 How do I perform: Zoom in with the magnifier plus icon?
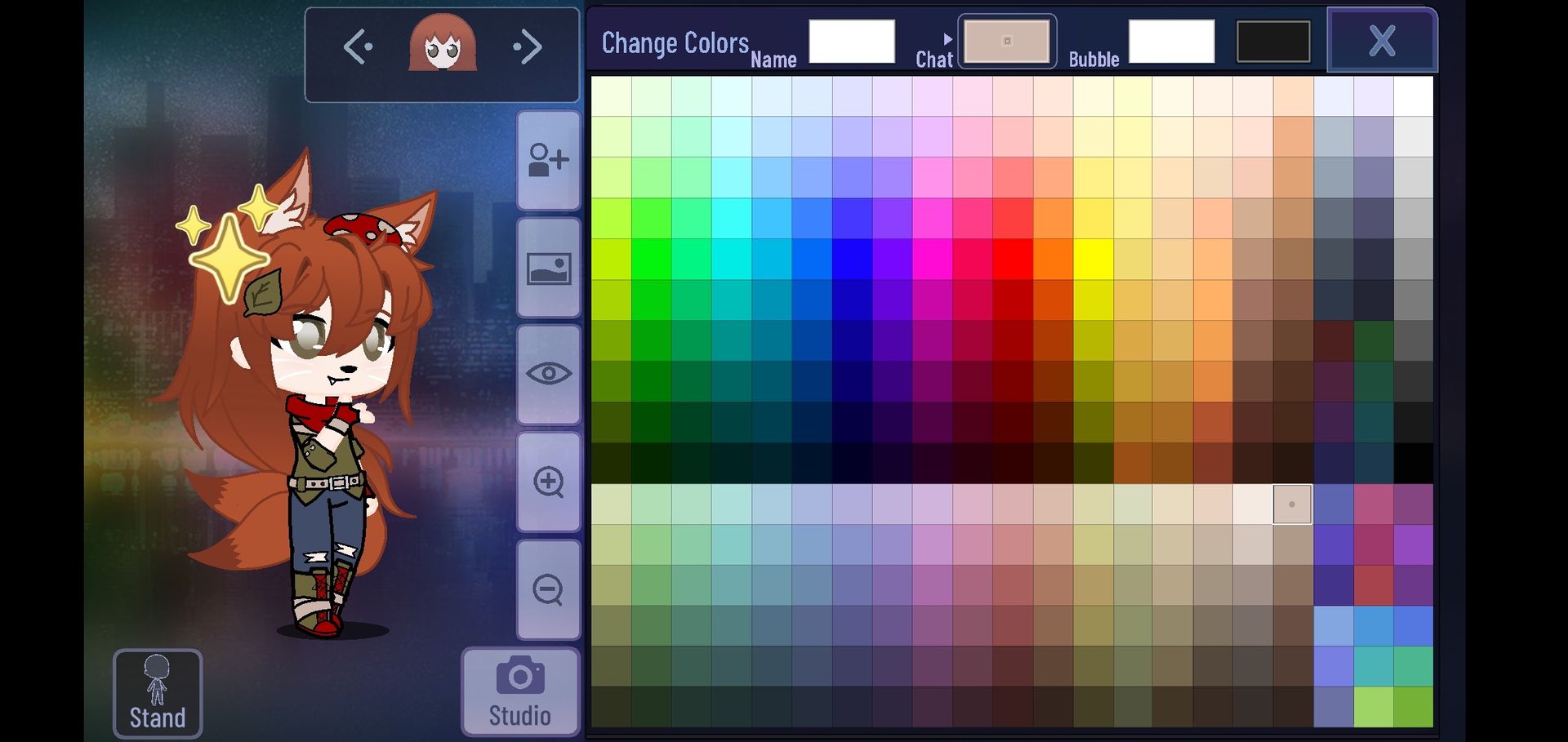coord(549,482)
